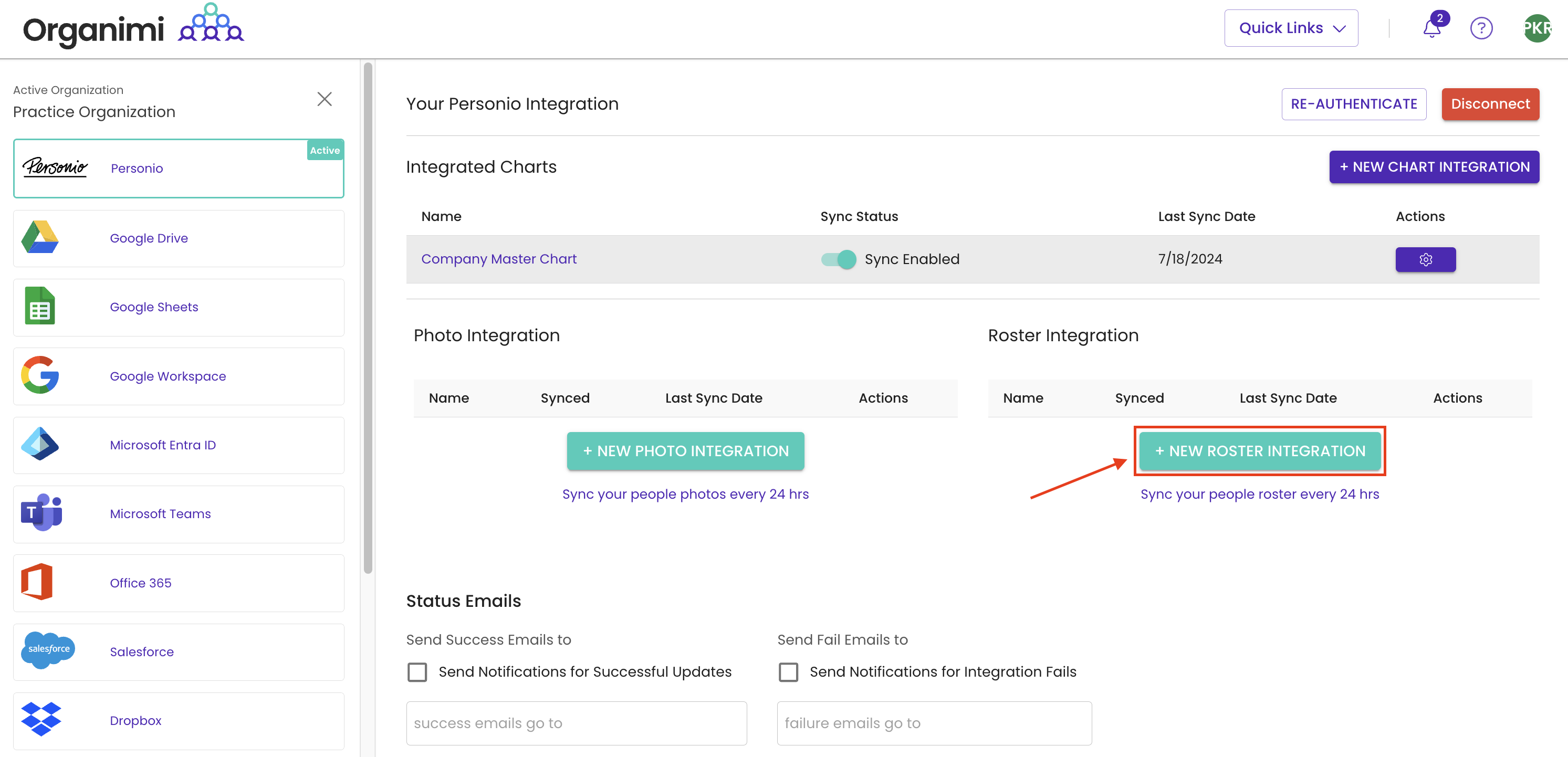Click + NEW ROSTER INTEGRATION button
This screenshot has width=1568, height=757.
(1260, 451)
